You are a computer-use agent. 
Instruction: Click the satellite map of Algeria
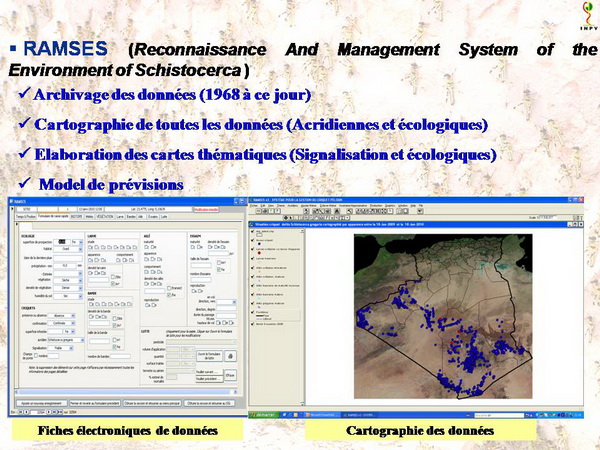[443, 316]
